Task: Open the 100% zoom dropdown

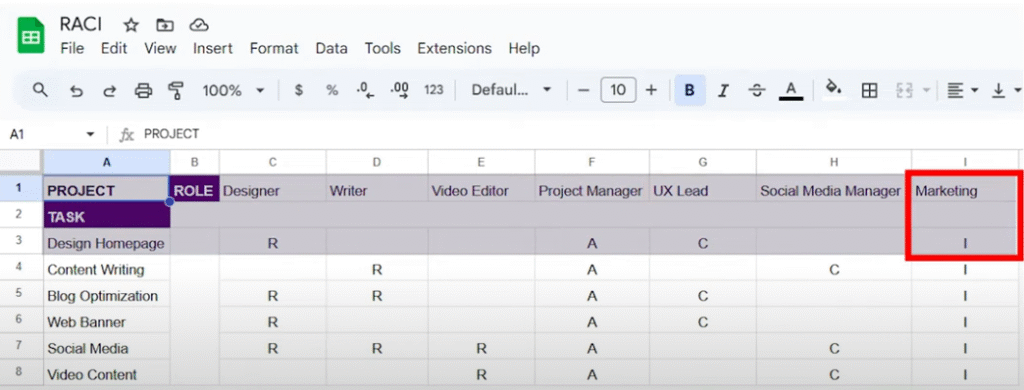Action: point(233,90)
